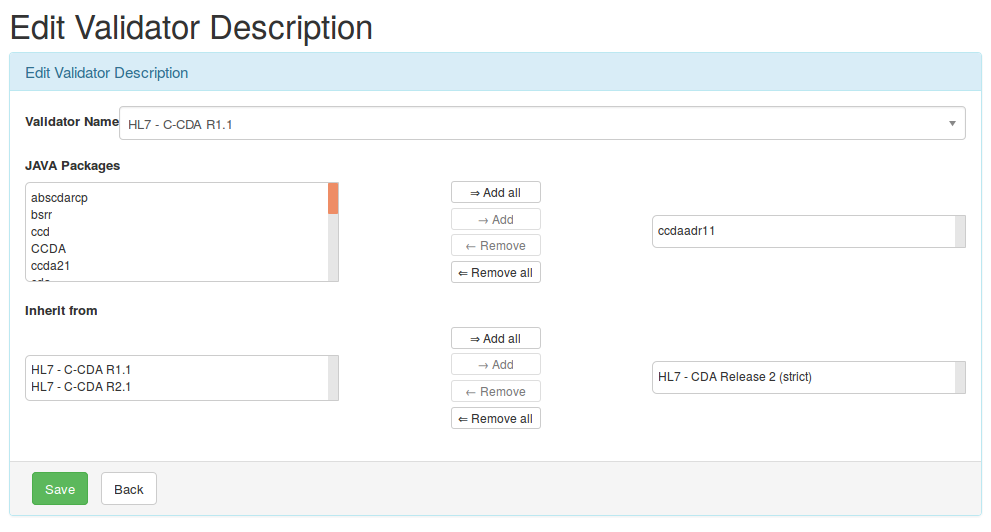This screenshot has width=991, height=532.
Task: Open the Validator Name dropdown
Action: coord(541,124)
